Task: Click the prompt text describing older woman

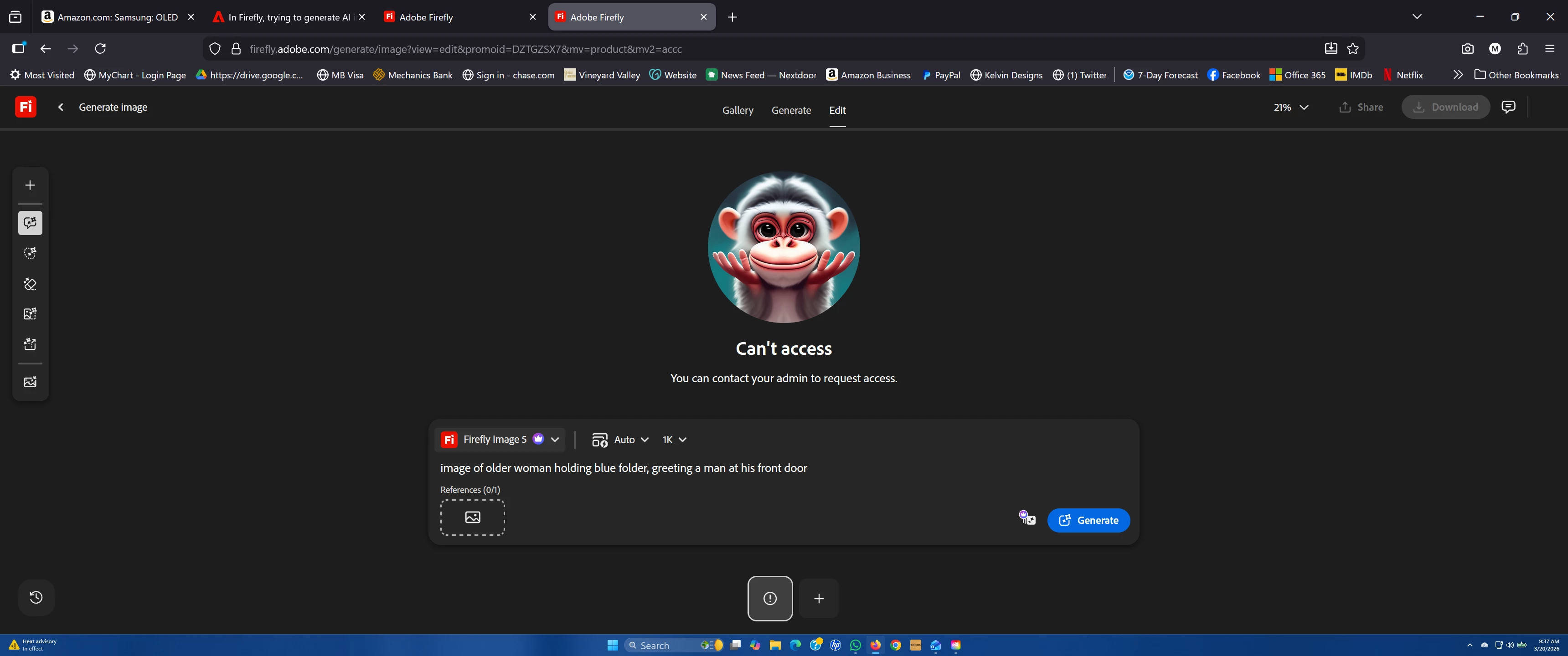Action: (x=623, y=468)
